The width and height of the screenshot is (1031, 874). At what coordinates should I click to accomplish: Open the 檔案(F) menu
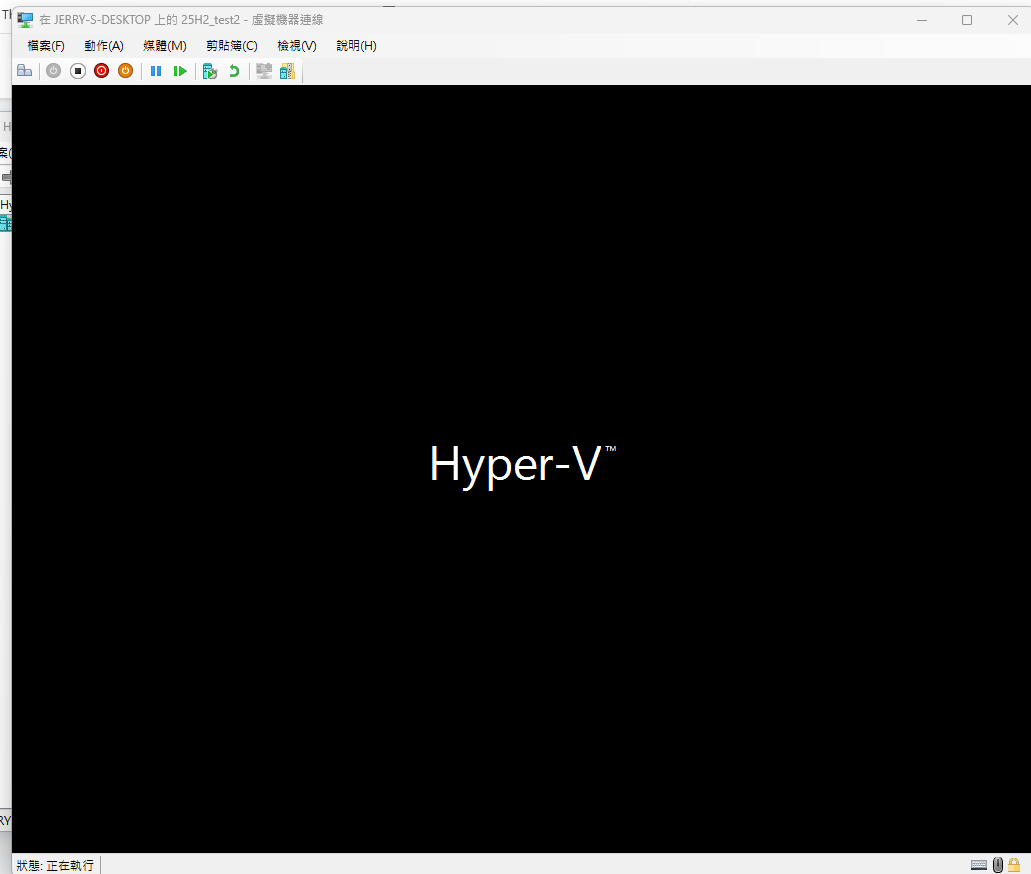(46, 45)
